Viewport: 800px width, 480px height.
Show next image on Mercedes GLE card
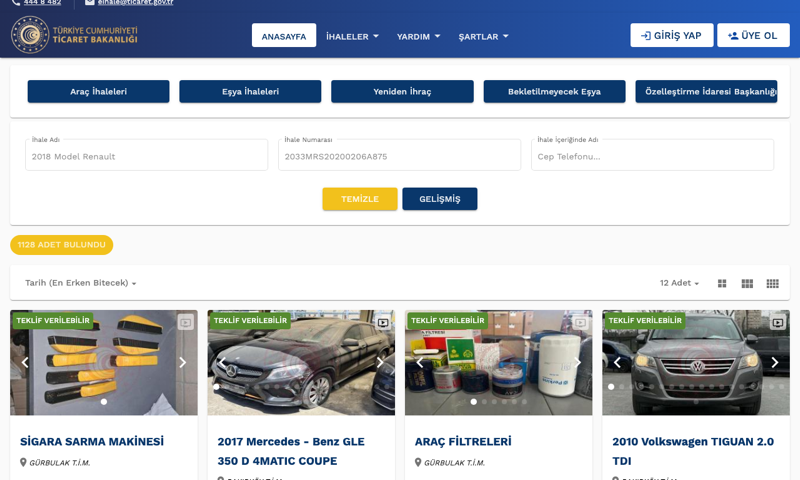click(380, 362)
